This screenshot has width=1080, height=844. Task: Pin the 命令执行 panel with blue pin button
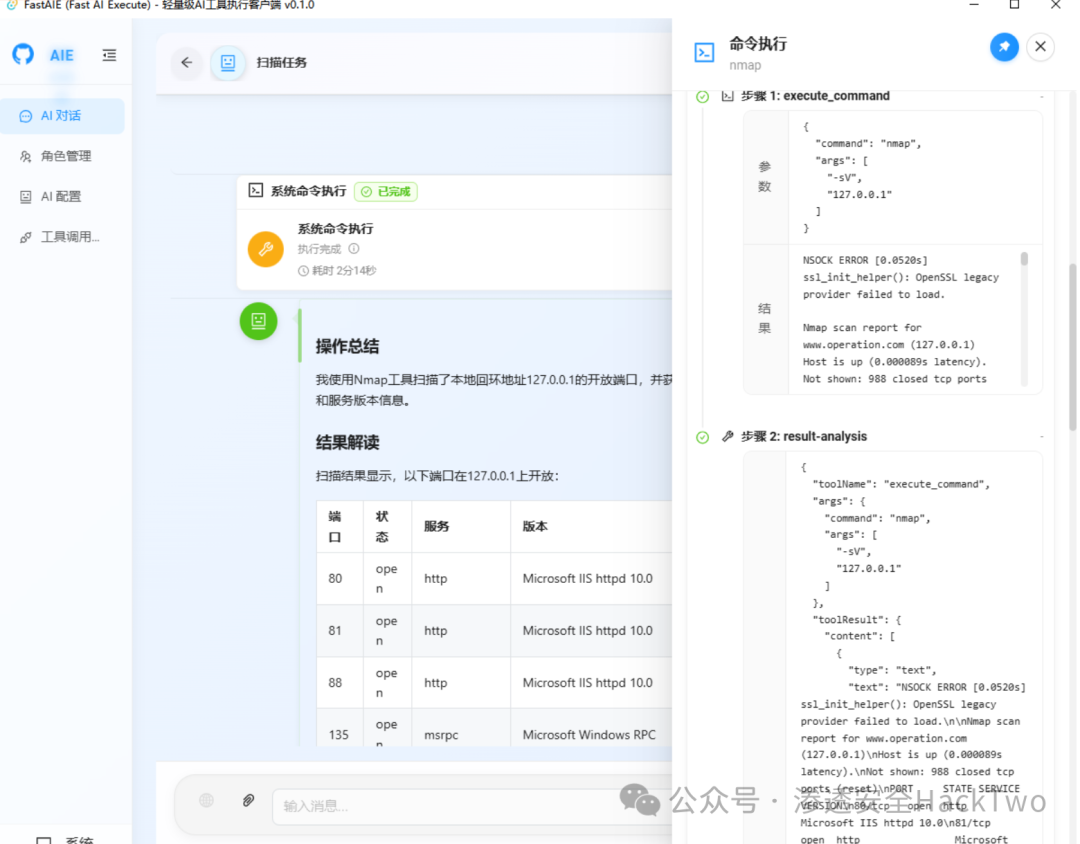(1004, 47)
